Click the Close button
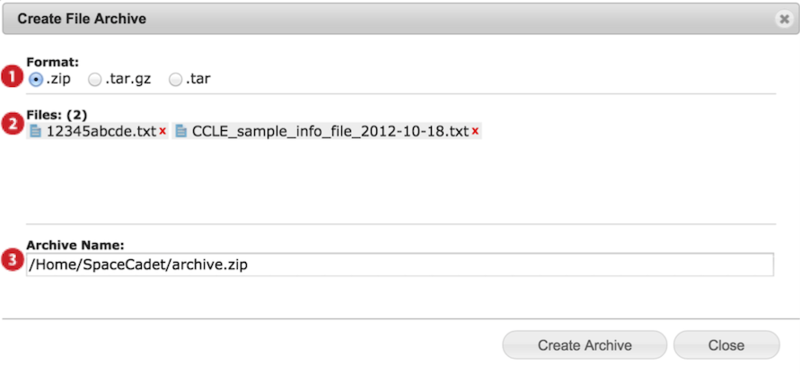The image size is (800, 374). tap(727, 345)
